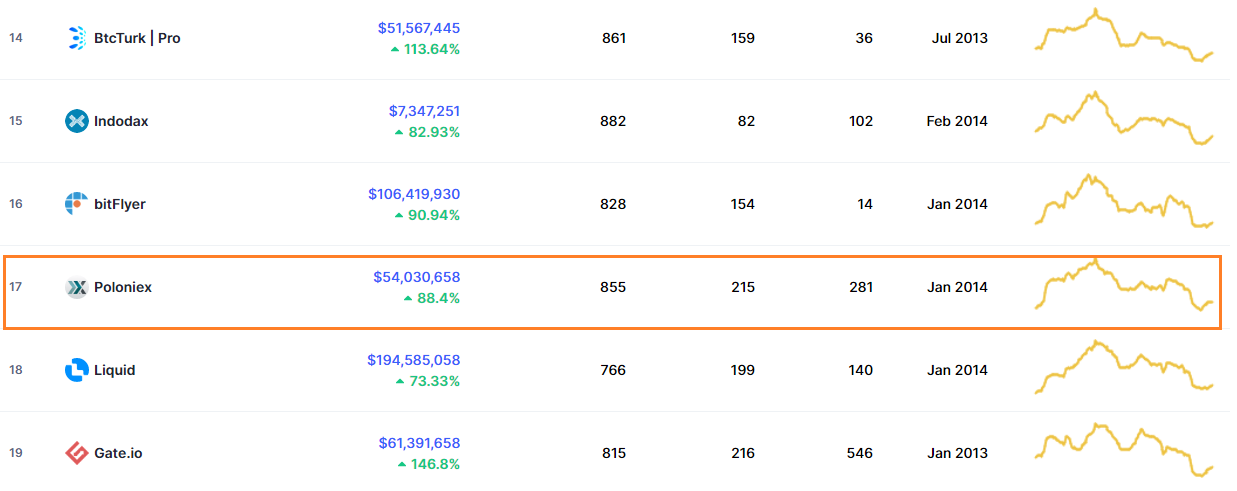
Task: Click the value 102 in Indodax row
Action: pos(860,121)
